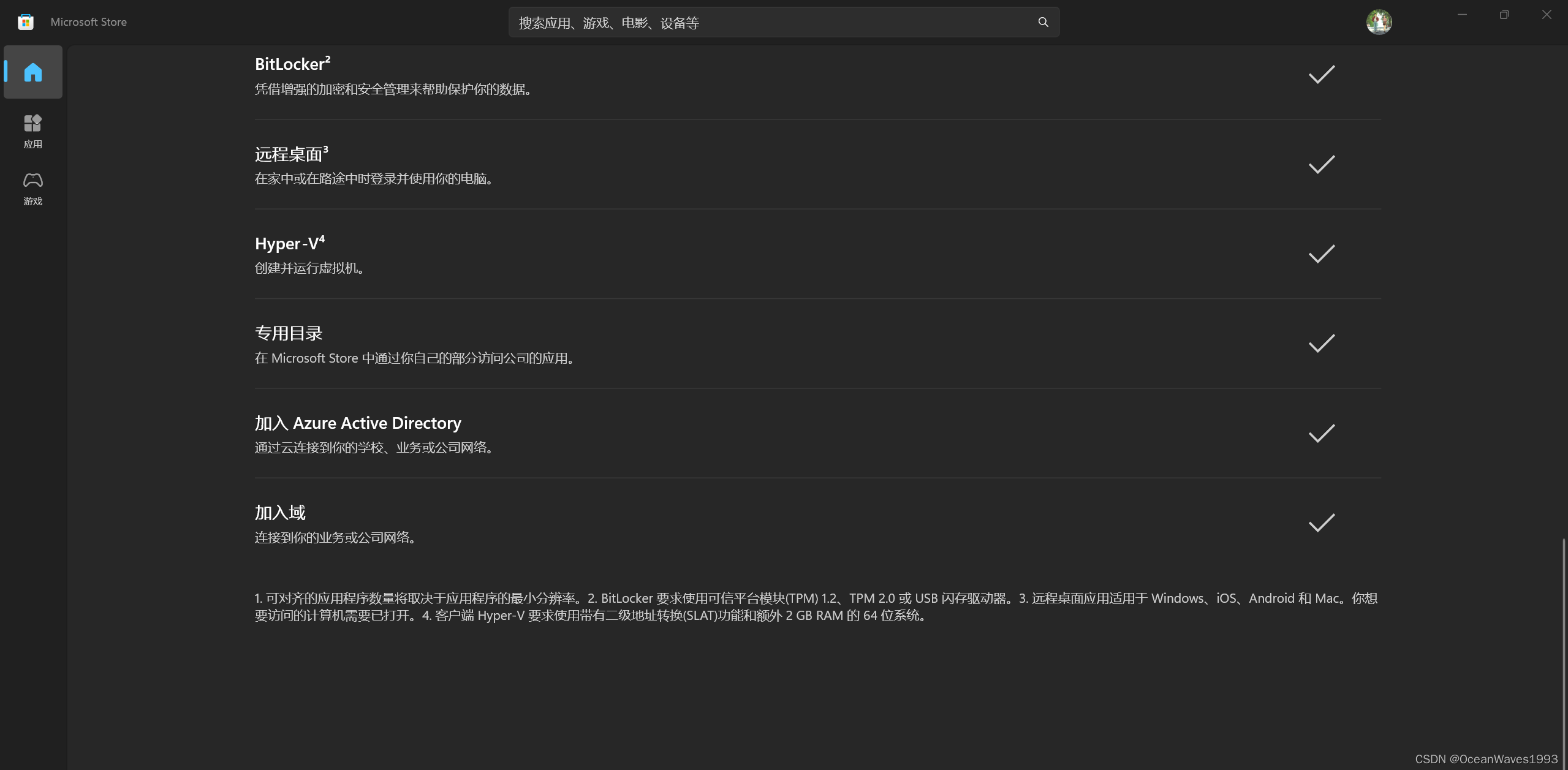Click the search box for apps and games
Image resolution: width=1568 pixels, height=770 pixels.
(x=784, y=22)
